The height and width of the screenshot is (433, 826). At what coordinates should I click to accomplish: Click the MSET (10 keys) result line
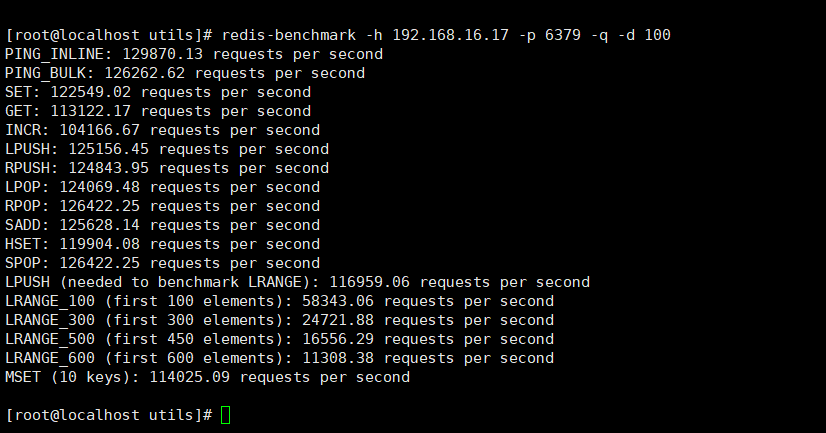208,377
